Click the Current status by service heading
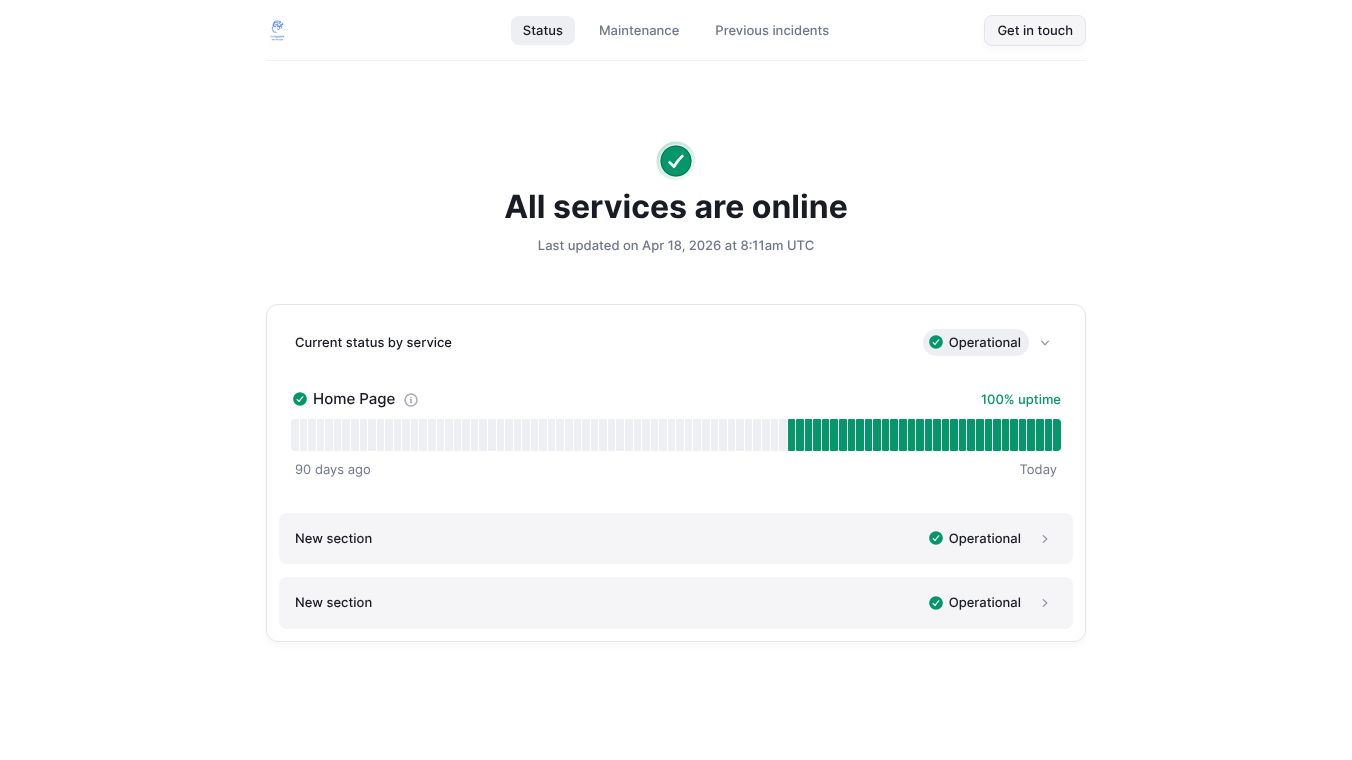The width and height of the screenshot is (1352, 760). point(373,342)
